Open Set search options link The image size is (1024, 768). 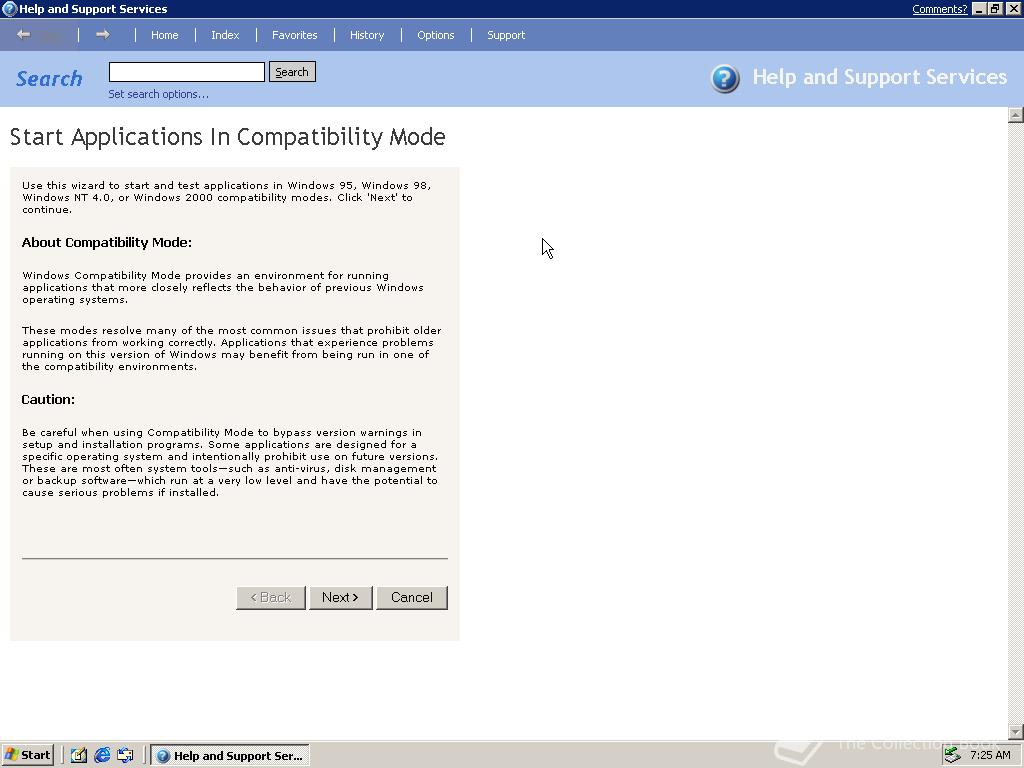(159, 94)
